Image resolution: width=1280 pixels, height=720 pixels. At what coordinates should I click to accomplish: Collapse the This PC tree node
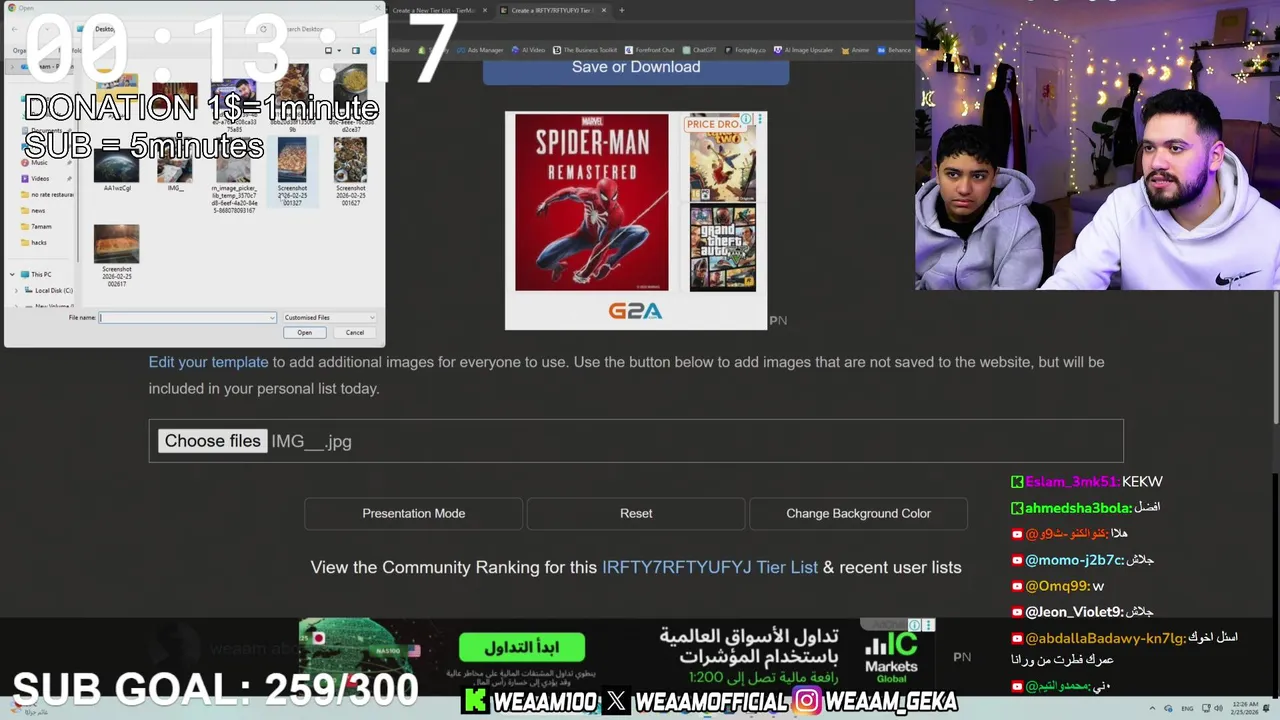point(12,274)
